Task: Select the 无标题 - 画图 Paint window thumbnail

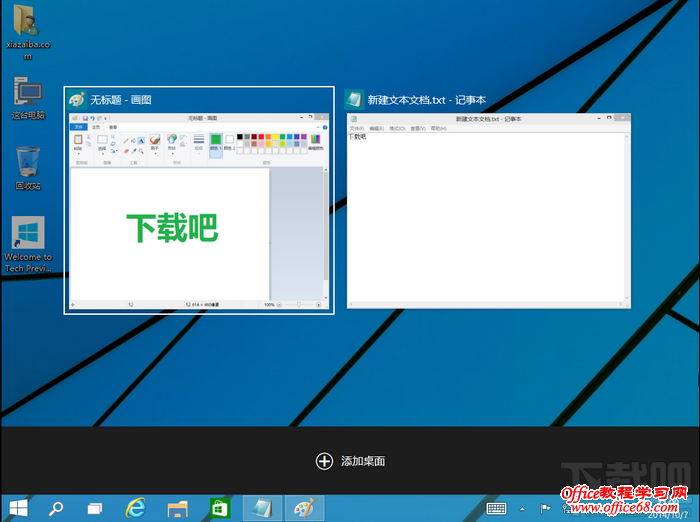Action: 199,200
